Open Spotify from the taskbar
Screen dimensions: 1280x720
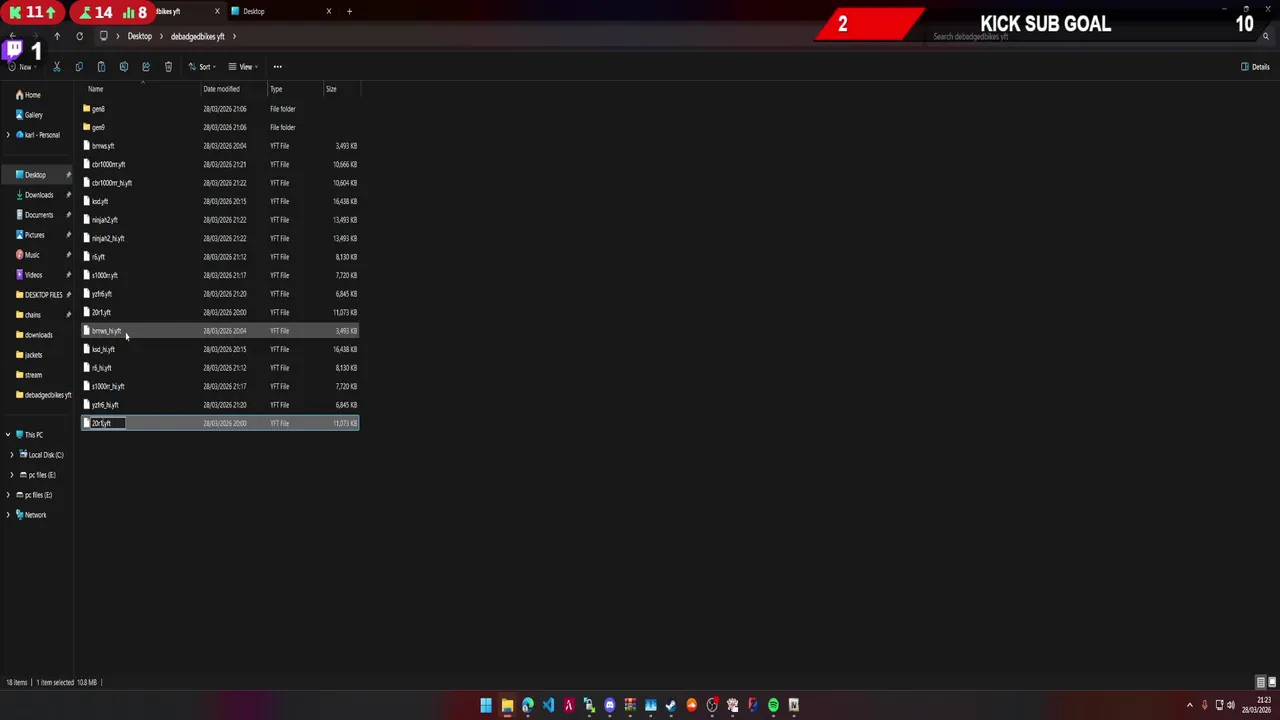773,705
